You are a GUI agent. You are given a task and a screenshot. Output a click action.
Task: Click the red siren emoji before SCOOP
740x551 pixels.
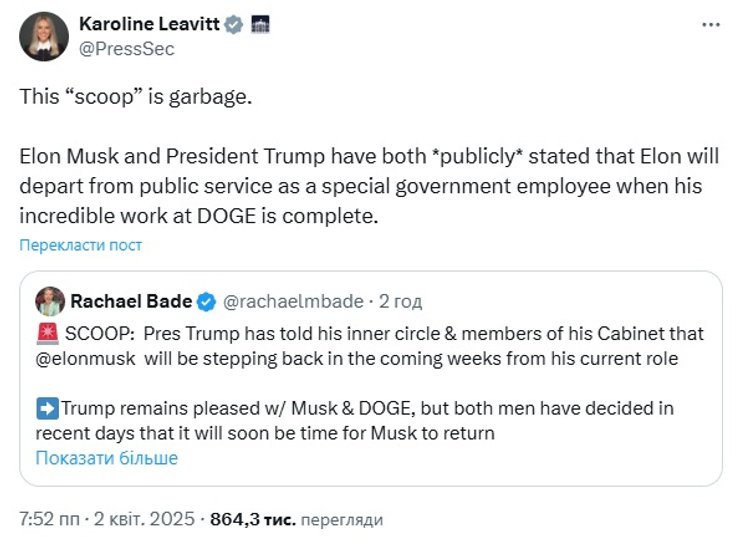coord(45,333)
